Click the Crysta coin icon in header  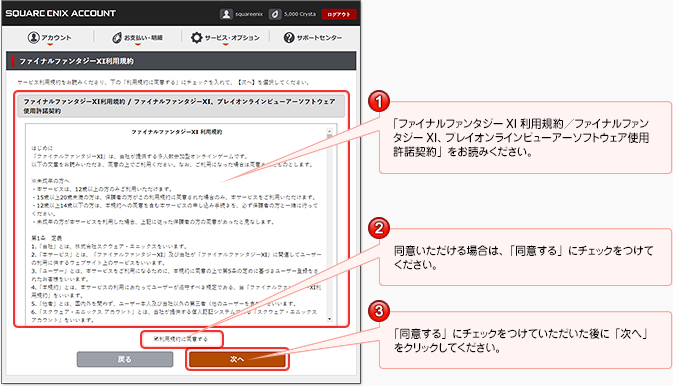pos(275,14)
